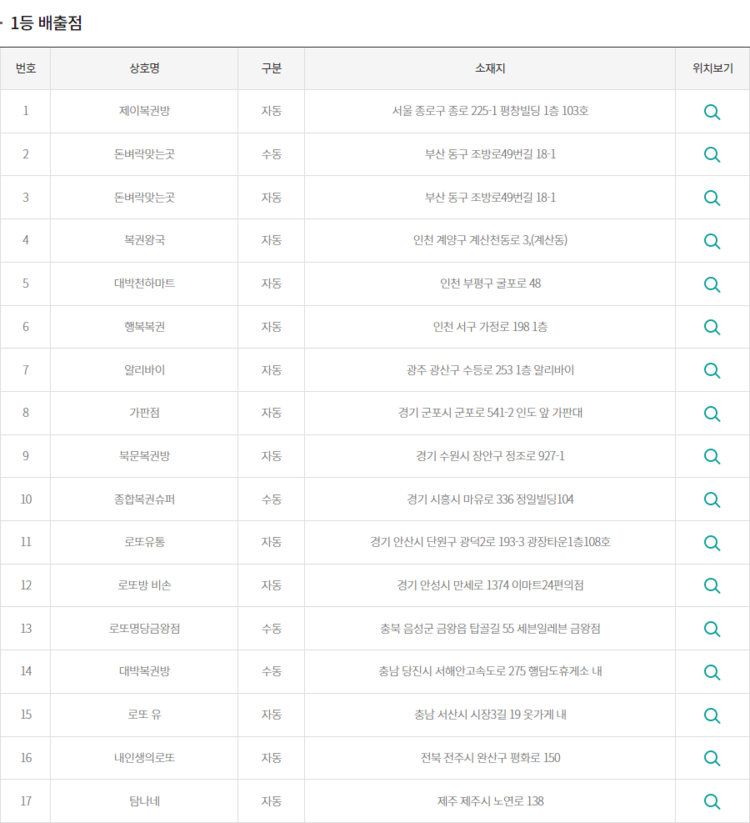The height and width of the screenshot is (823, 750).
Task: Click magnifier icon for 행복복권
Action: pyautogui.click(x=712, y=328)
